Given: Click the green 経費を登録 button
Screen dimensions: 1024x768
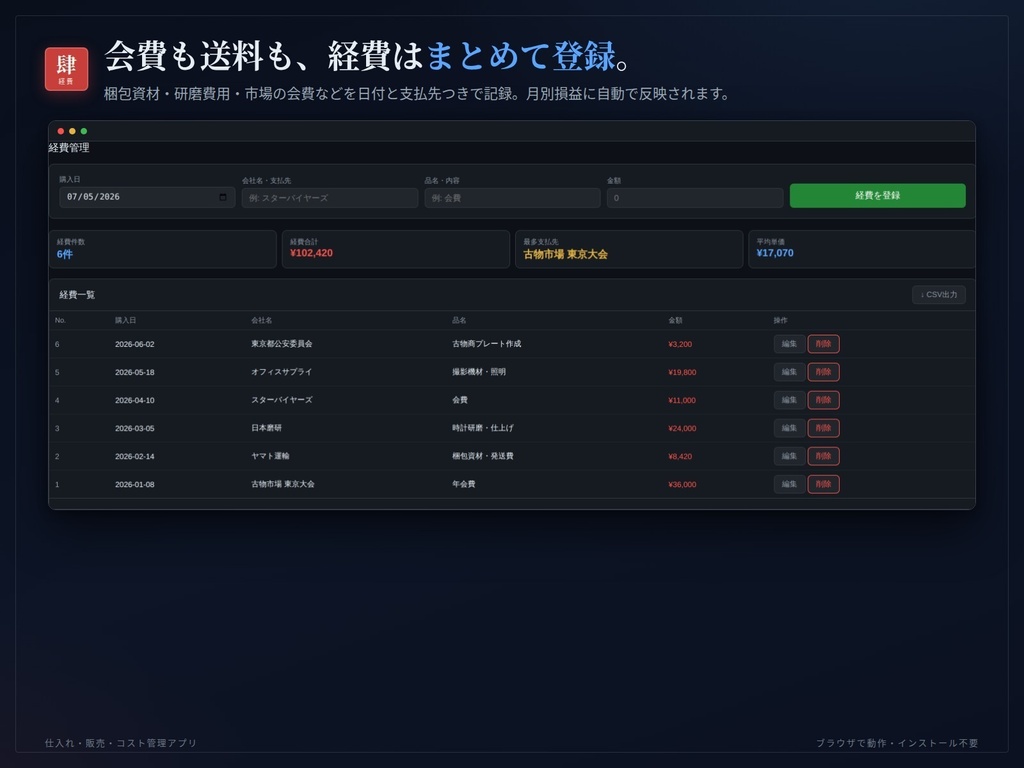Looking at the screenshot, I should pyautogui.click(x=877, y=196).
